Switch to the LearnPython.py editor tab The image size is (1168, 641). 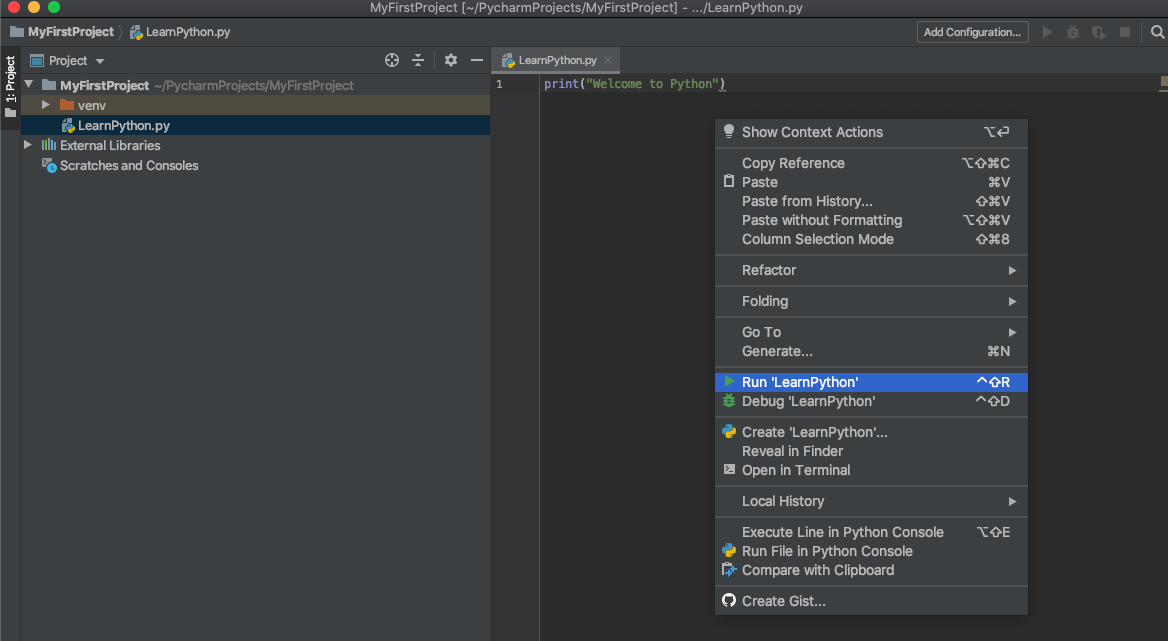(x=556, y=60)
